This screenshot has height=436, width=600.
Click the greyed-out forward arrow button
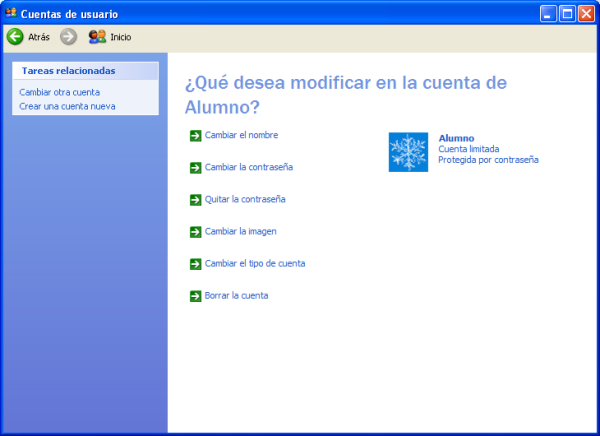click(x=68, y=37)
